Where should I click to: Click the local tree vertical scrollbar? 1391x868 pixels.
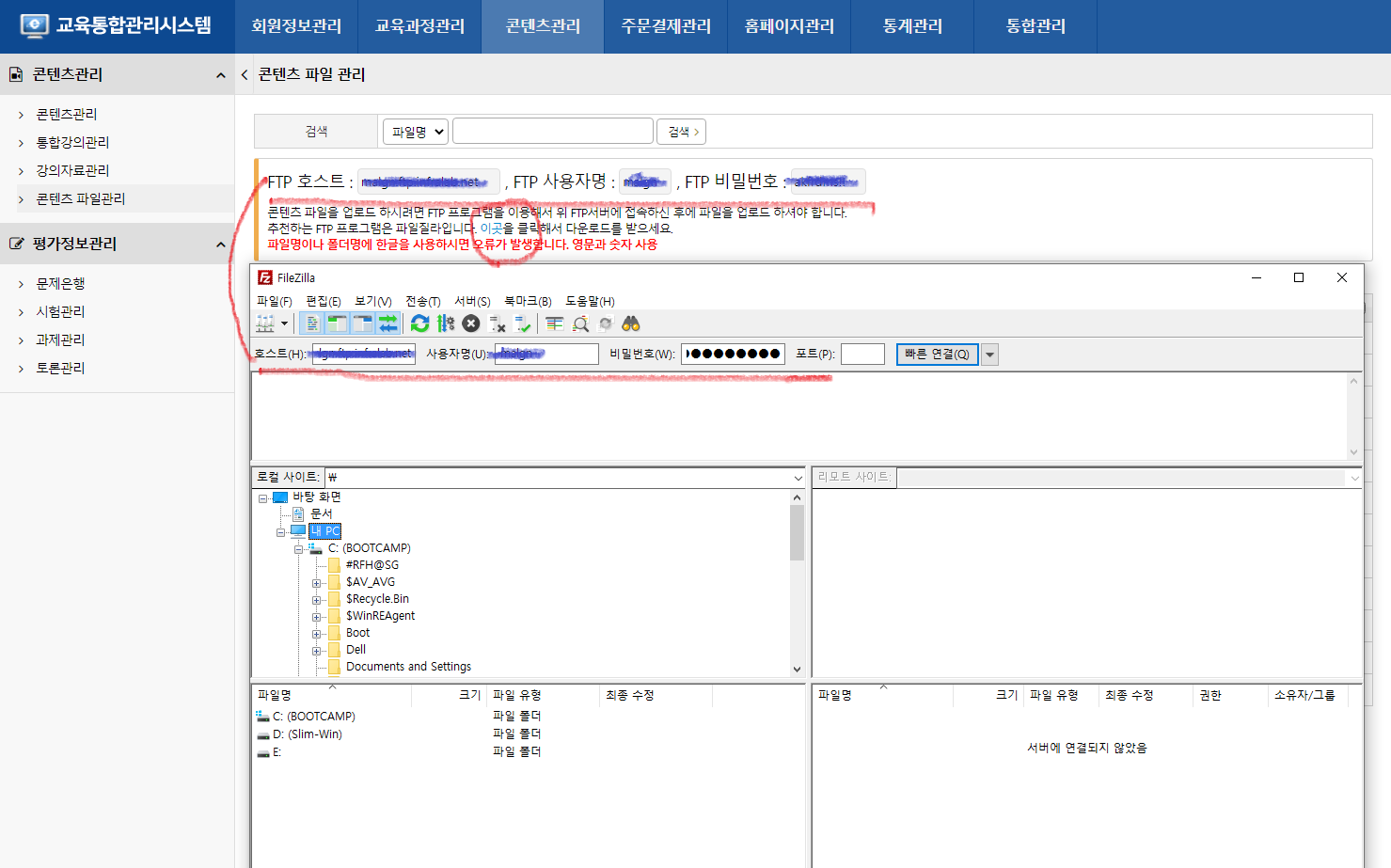tap(797, 533)
